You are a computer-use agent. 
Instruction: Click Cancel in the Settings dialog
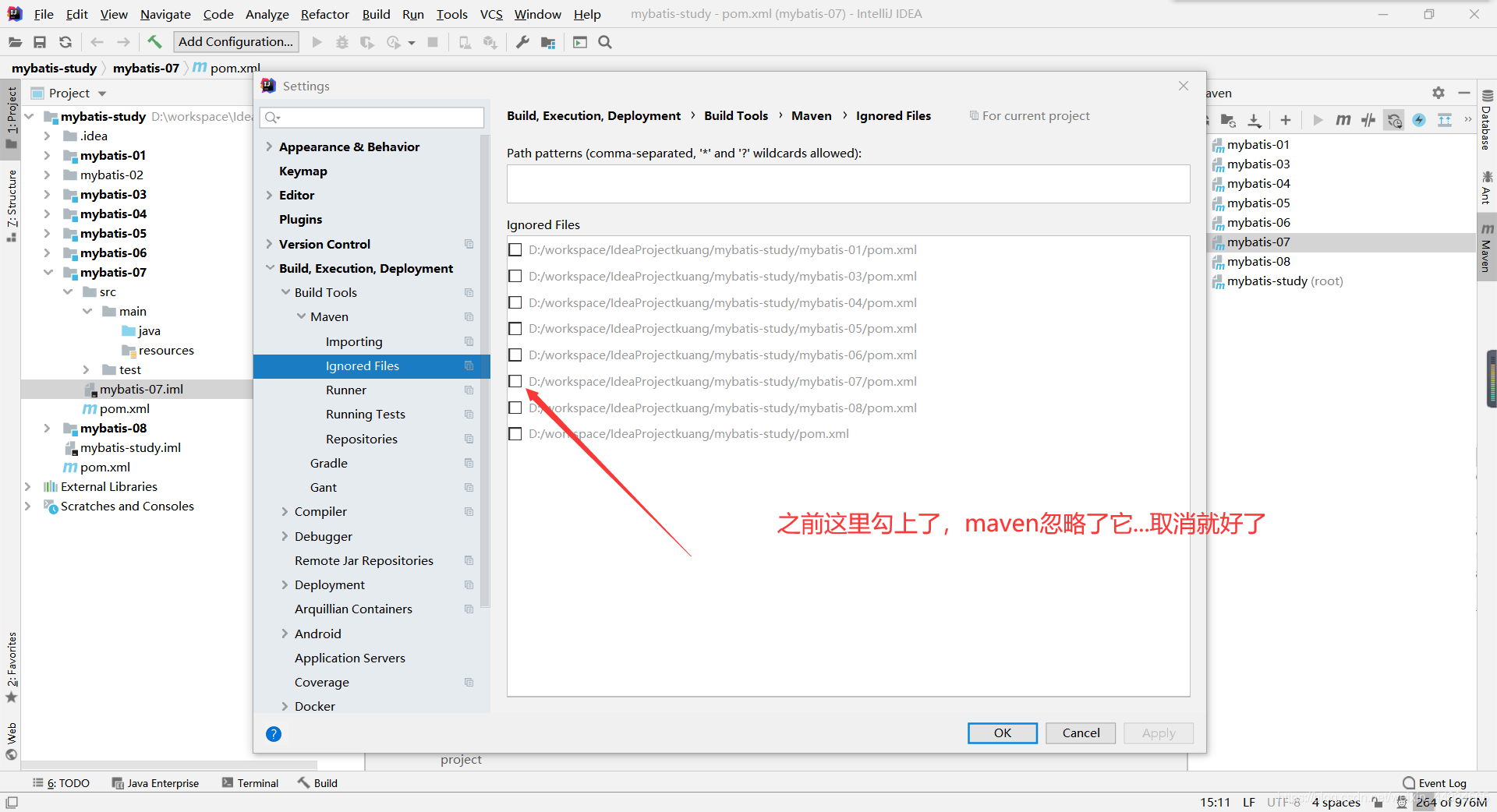pyautogui.click(x=1081, y=733)
